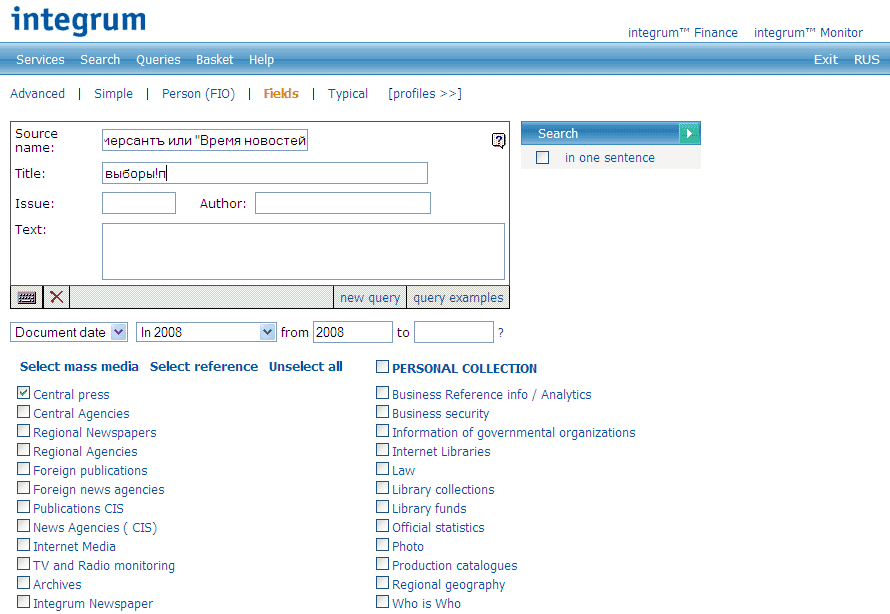Switch to the Advanced search tab
The height and width of the screenshot is (614, 890).
tap(37, 94)
